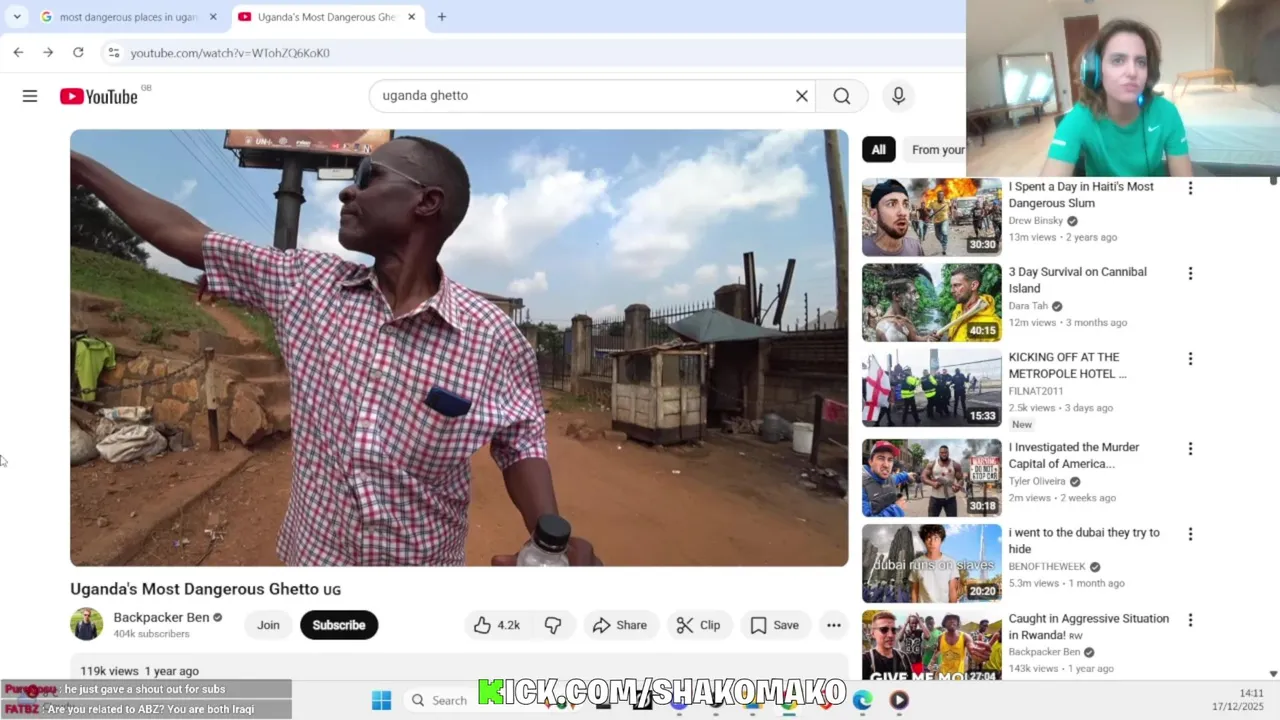Image resolution: width=1280 pixels, height=720 pixels.
Task: Open the tab search dropdown arrow
Action: pos(17,17)
